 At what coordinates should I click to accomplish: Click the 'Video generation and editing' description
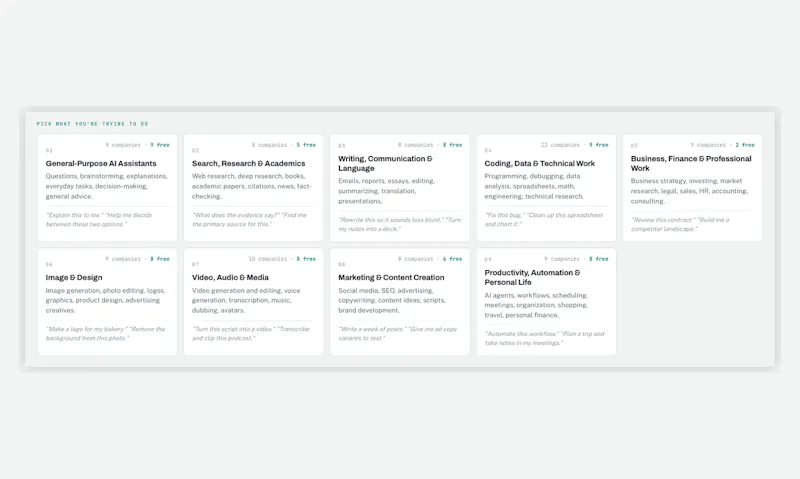click(246, 300)
